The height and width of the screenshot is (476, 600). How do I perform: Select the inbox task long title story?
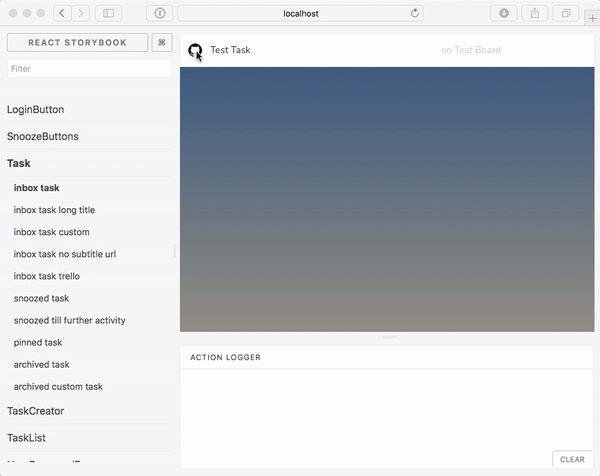click(x=54, y=210)
